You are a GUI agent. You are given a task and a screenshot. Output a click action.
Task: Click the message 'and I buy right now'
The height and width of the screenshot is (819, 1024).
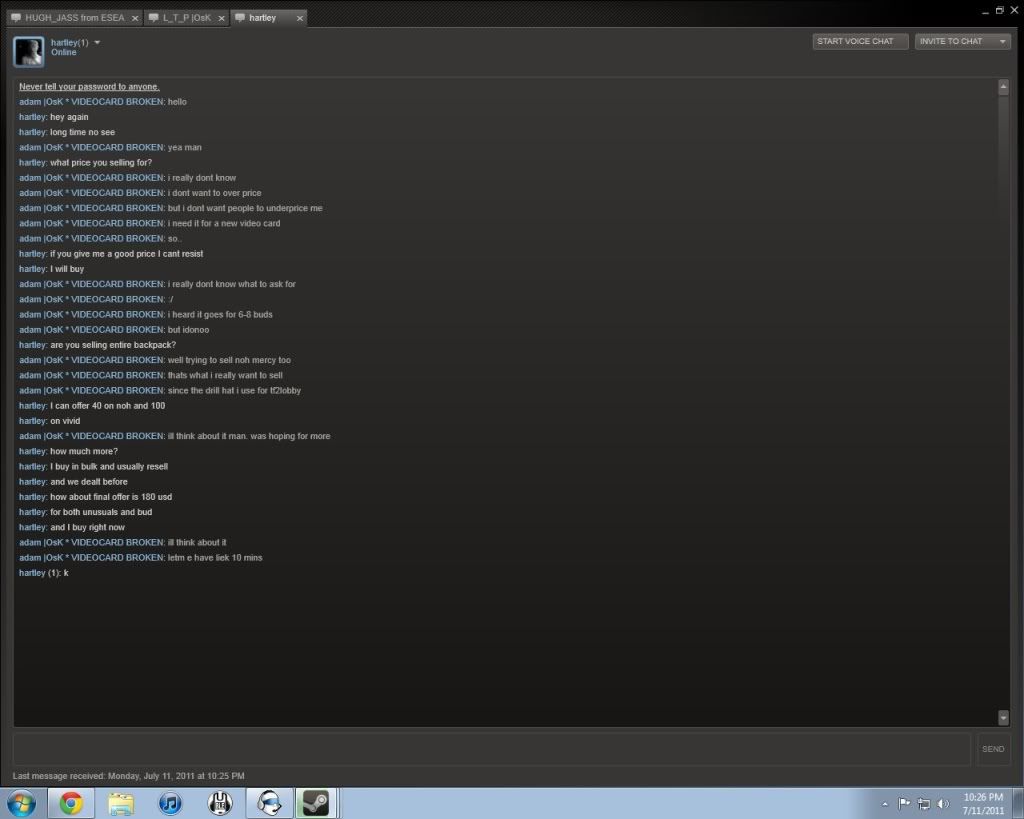[88, 528]
